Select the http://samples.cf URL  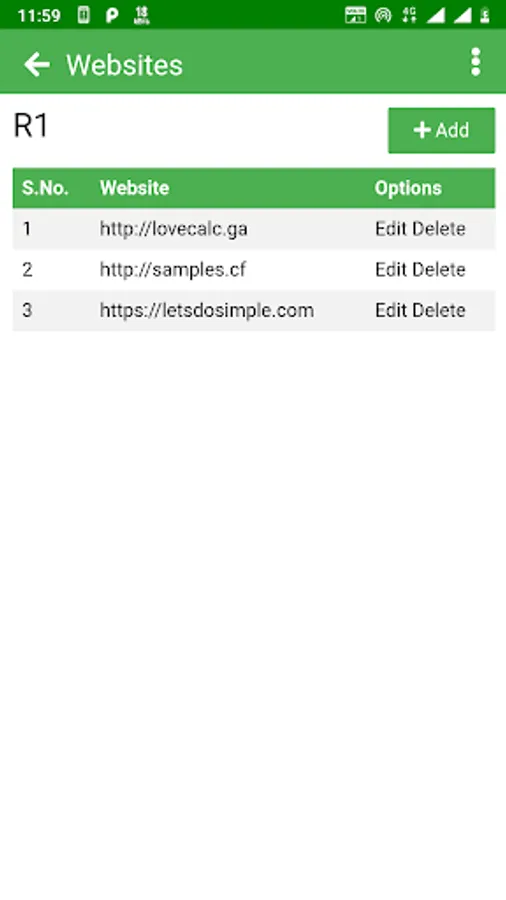(173, 270)
